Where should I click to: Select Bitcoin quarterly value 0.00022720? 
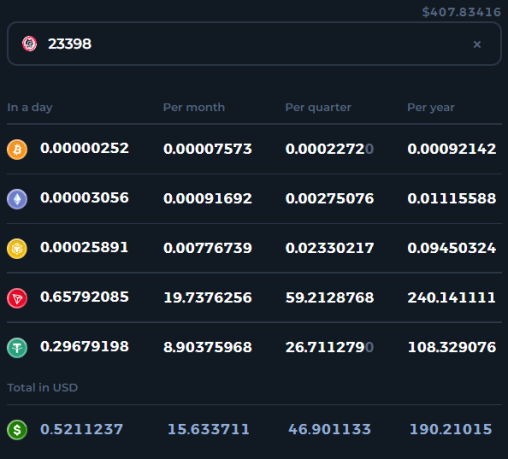[329, 149]
